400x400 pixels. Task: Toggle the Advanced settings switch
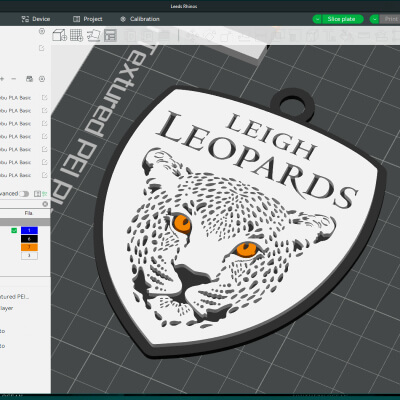pyautogui.click(x=24, y=194)
